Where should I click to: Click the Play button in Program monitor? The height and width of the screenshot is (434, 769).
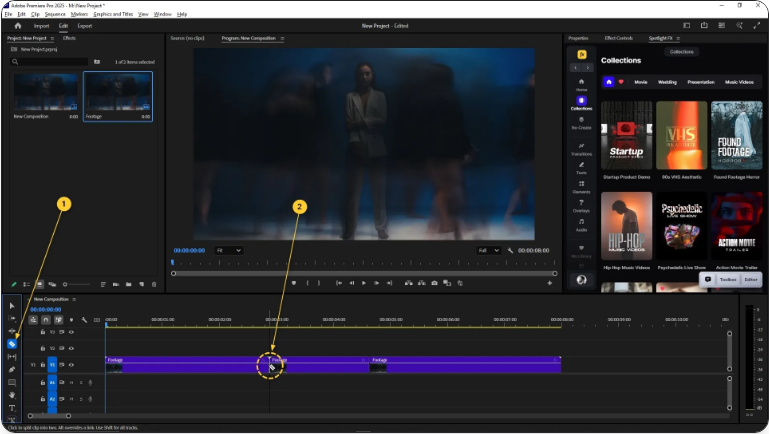[x=364, y=283]
